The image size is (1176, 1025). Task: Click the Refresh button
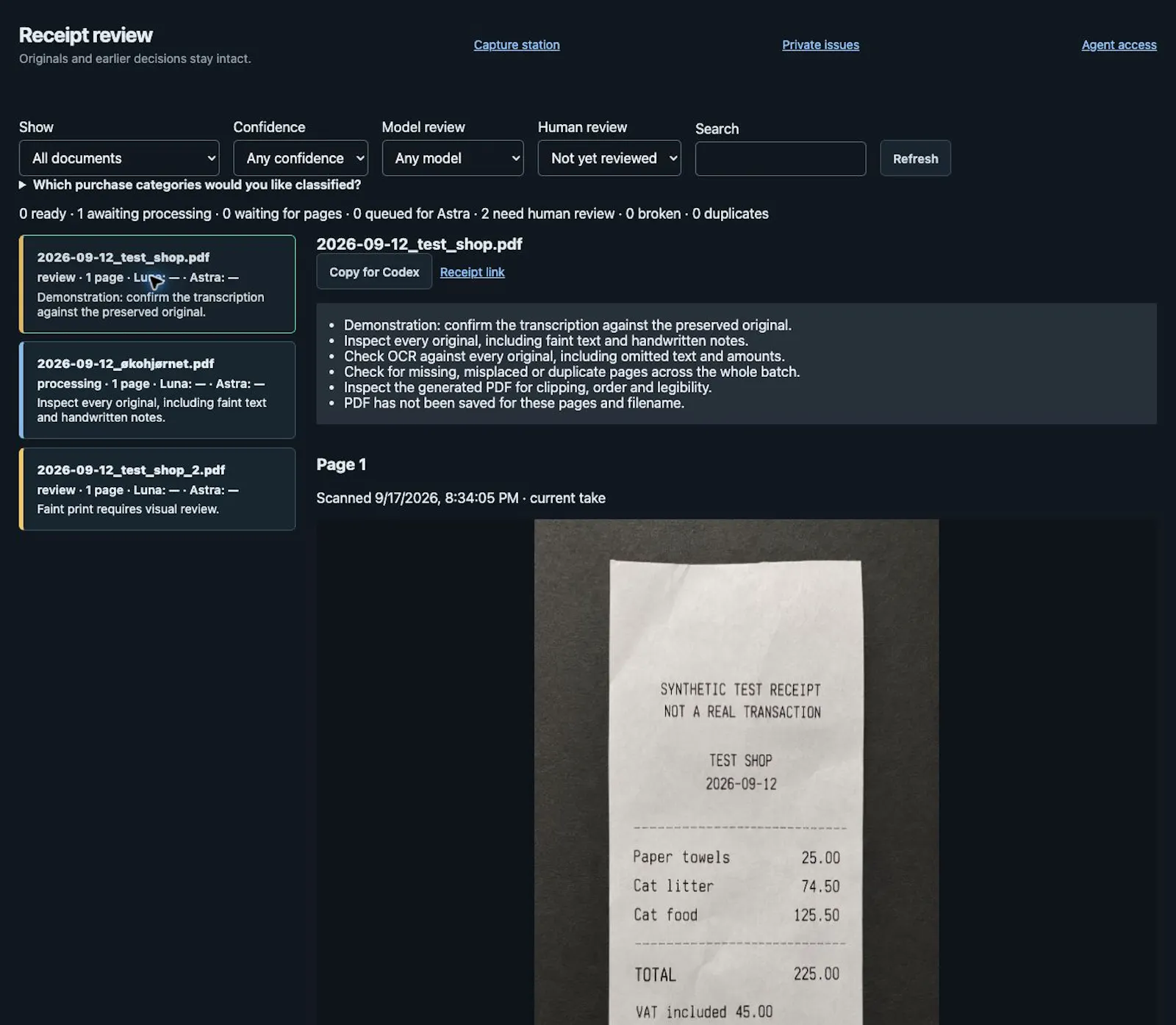click(915, 158)
